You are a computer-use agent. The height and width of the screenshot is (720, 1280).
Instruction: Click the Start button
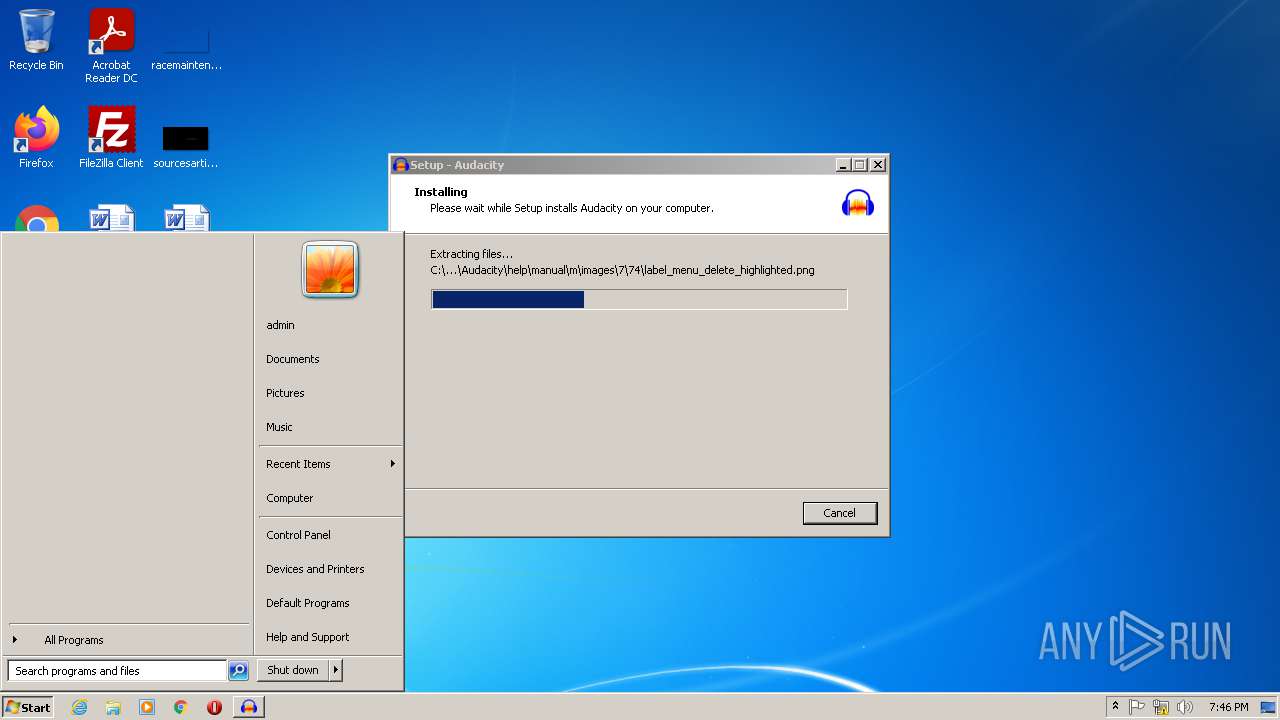point(28,707)
